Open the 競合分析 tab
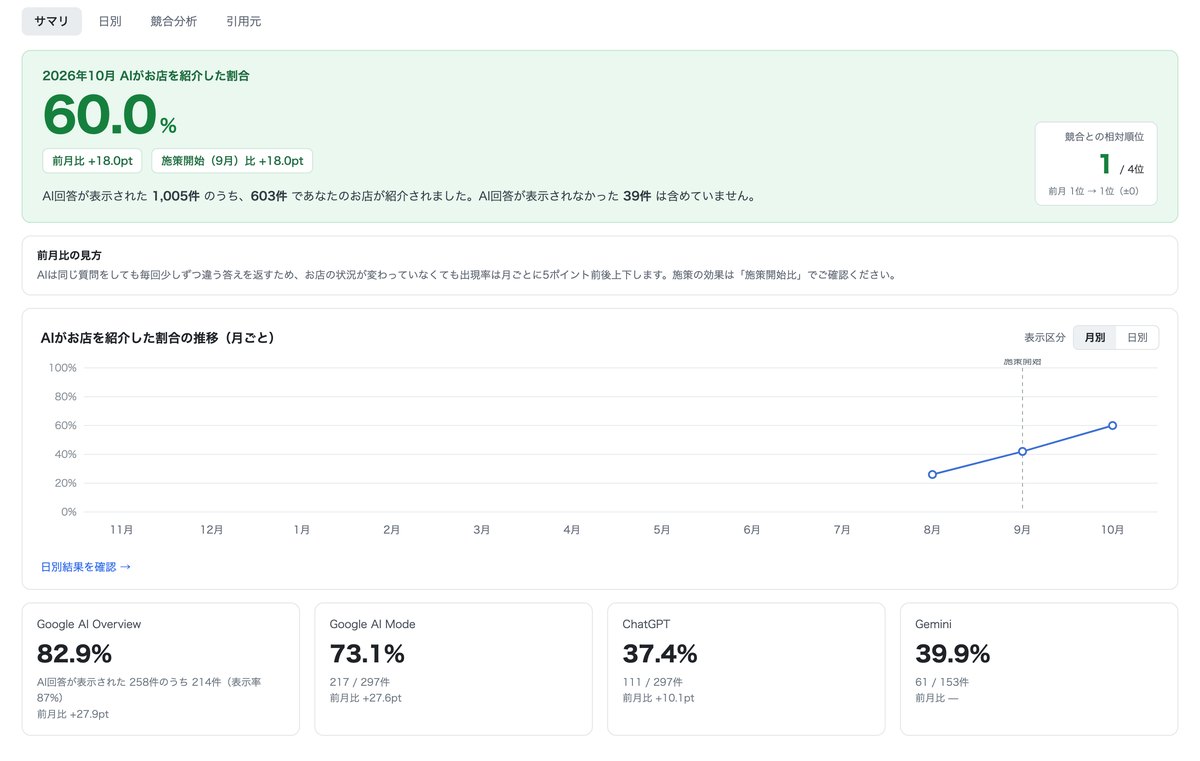1200x761 pixels. click(174, 21)
